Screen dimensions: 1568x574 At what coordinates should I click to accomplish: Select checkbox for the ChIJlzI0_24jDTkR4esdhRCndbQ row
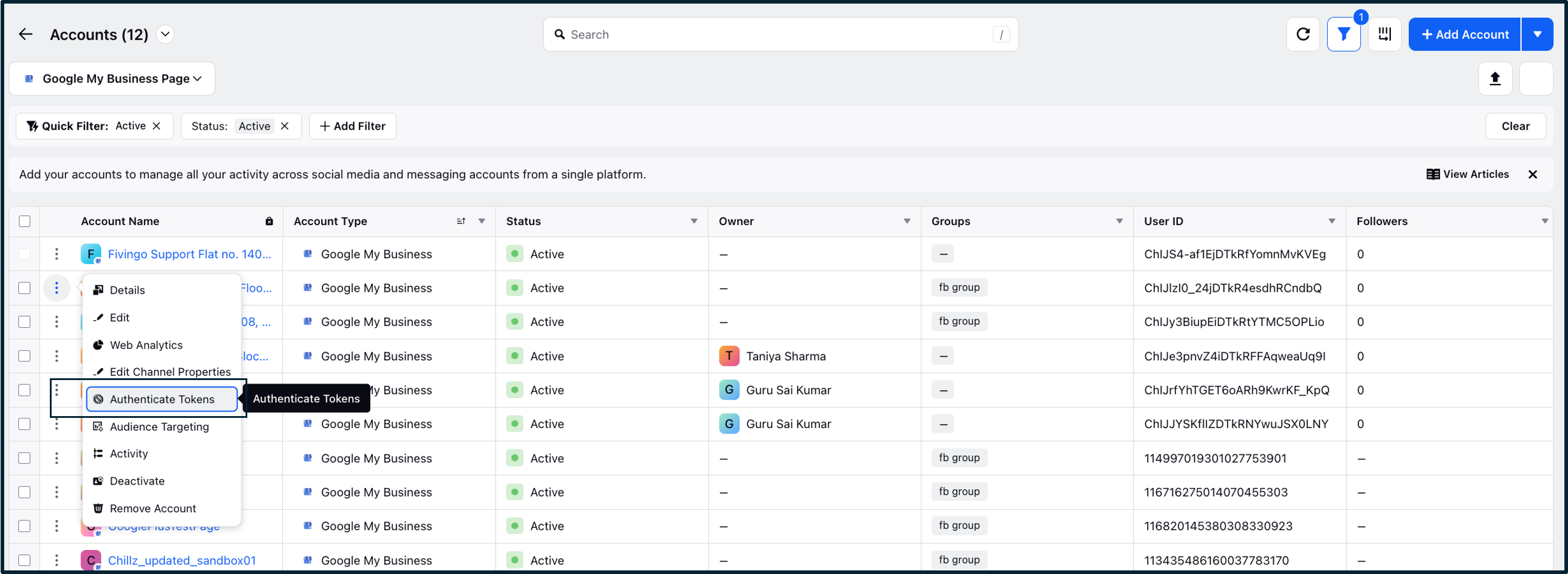coord(25,288)
